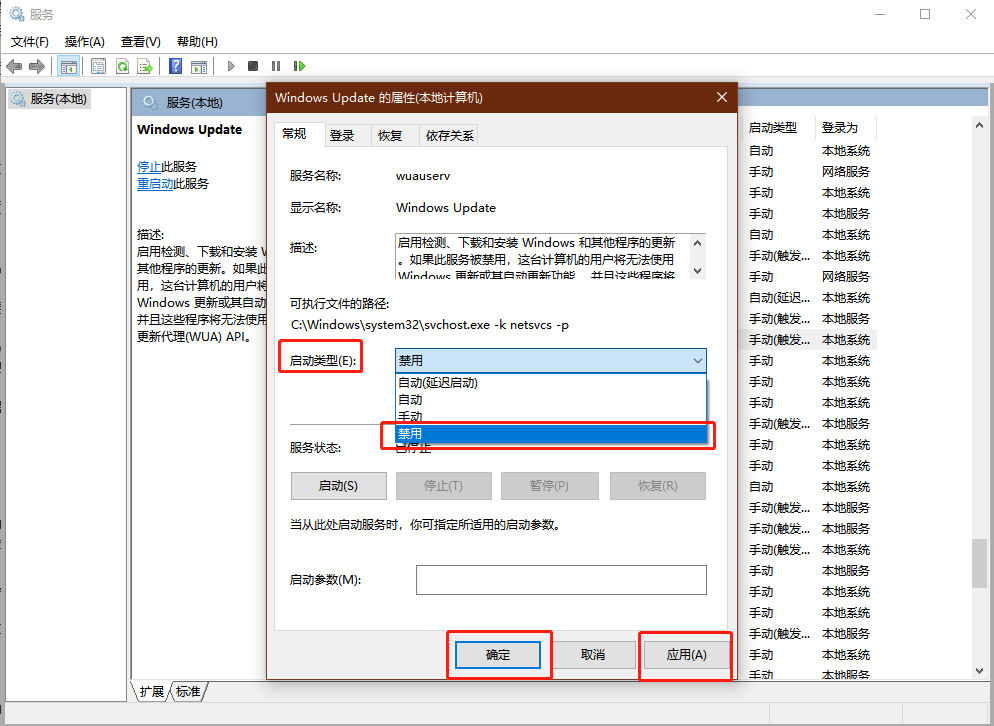Click the Start Service play icon
The image size is (994, 726).
coord(231,66)
